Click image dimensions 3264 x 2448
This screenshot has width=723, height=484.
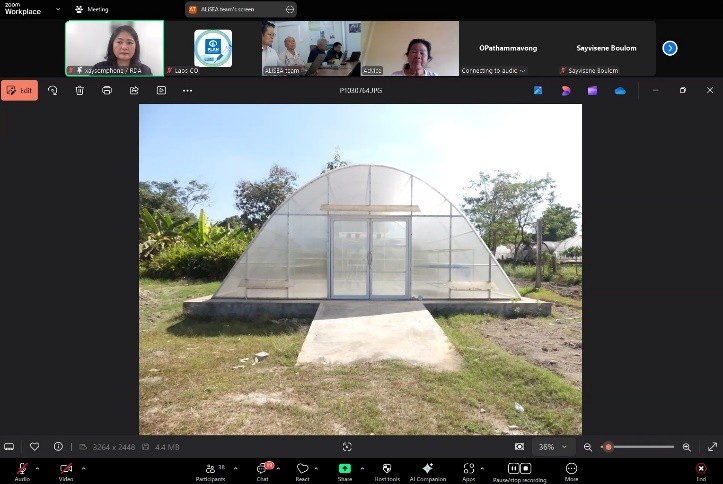coord(113,447)
